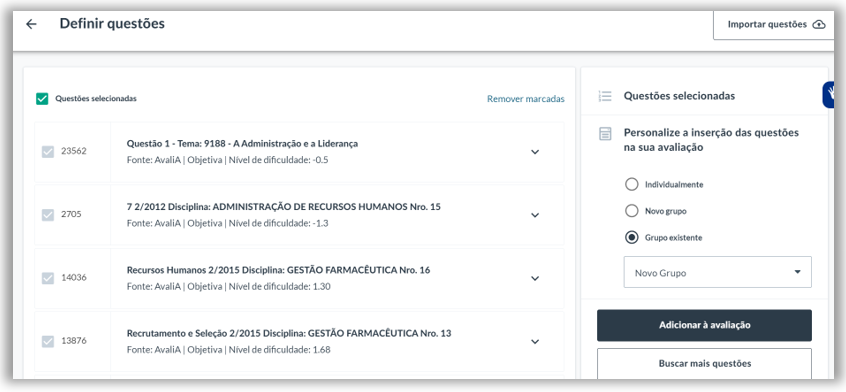Viewport: 846px width, 392px height.
Task: Expand the Recrutamento e Seleção Nro. 13 question
Action: [535, 341]
